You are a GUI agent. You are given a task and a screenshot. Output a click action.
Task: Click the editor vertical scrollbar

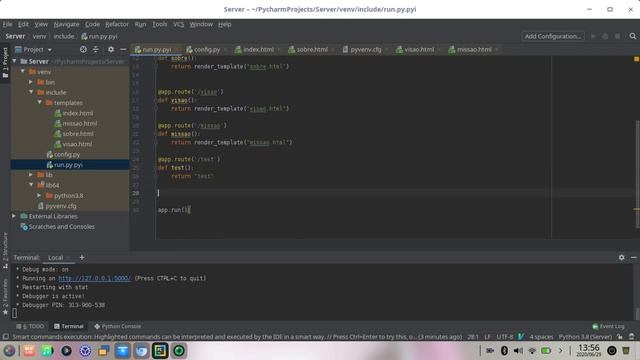pyautogui.click(x=637, y=173)
